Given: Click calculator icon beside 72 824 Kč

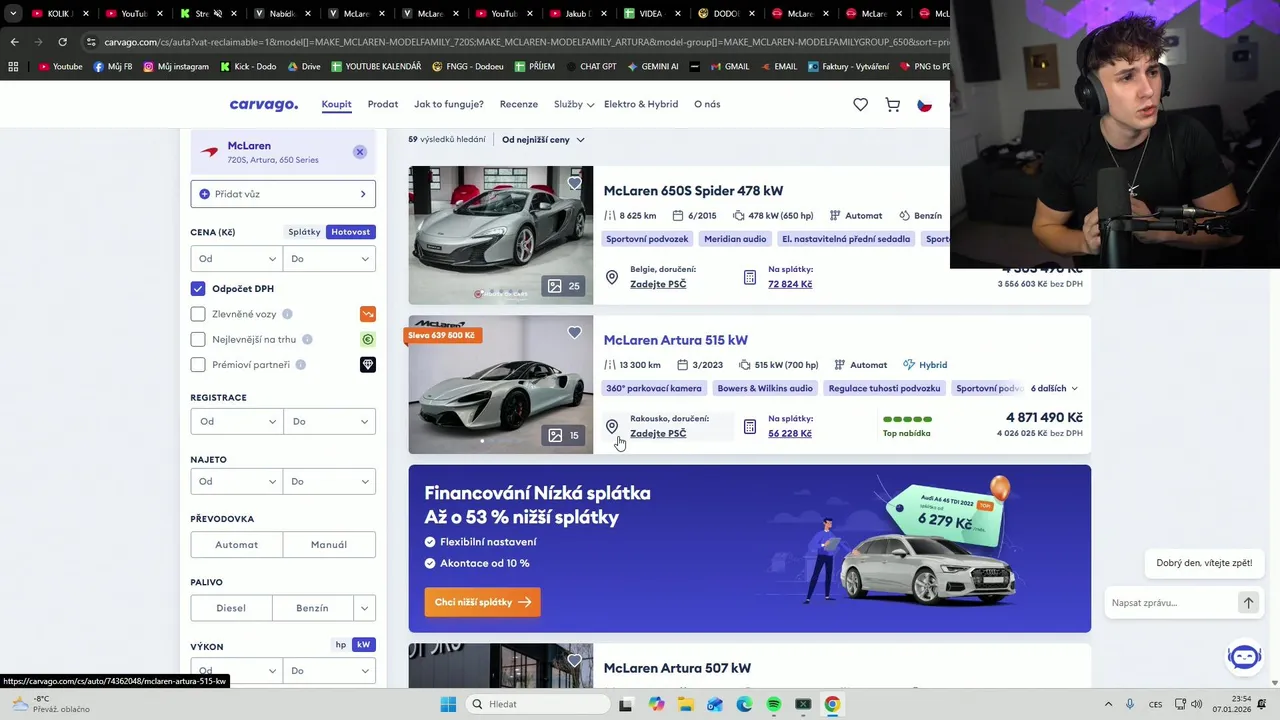Looking at the screenshot, I should click(750, 277).
